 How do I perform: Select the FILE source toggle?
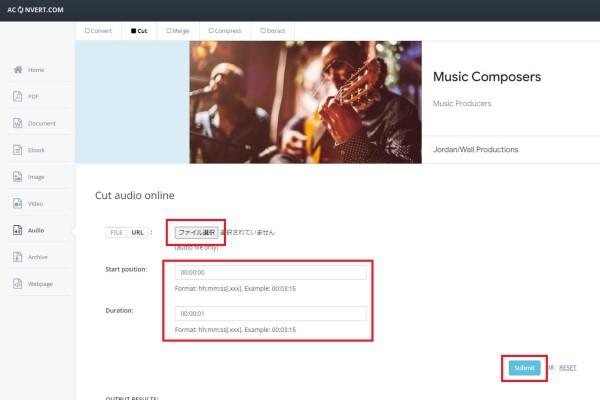pos(116,232)
